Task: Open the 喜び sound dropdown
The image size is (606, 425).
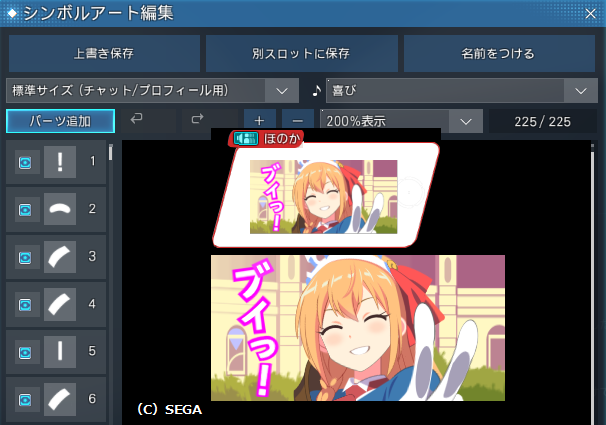Action: pyautogui.click(x=462, y=91)
